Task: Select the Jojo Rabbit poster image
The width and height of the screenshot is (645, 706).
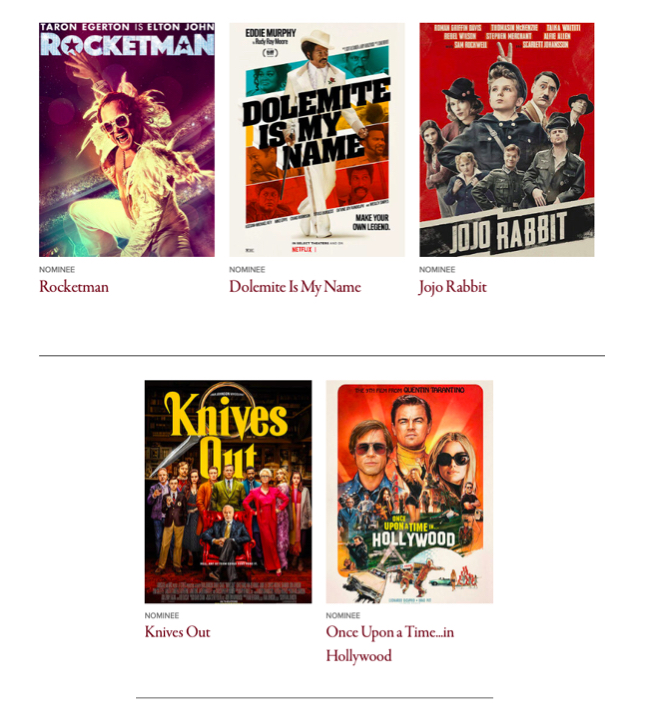Action: (507, 140)
